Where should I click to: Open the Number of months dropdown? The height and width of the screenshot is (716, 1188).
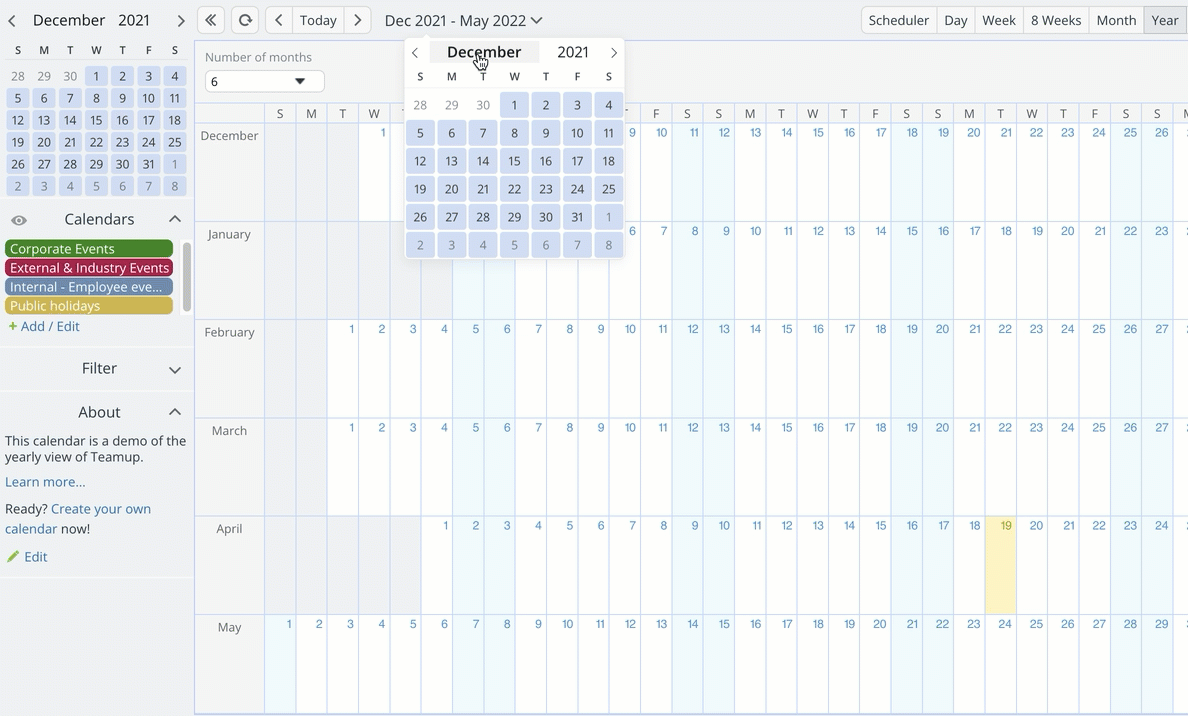pyautogui.click(x=264, y=81)
